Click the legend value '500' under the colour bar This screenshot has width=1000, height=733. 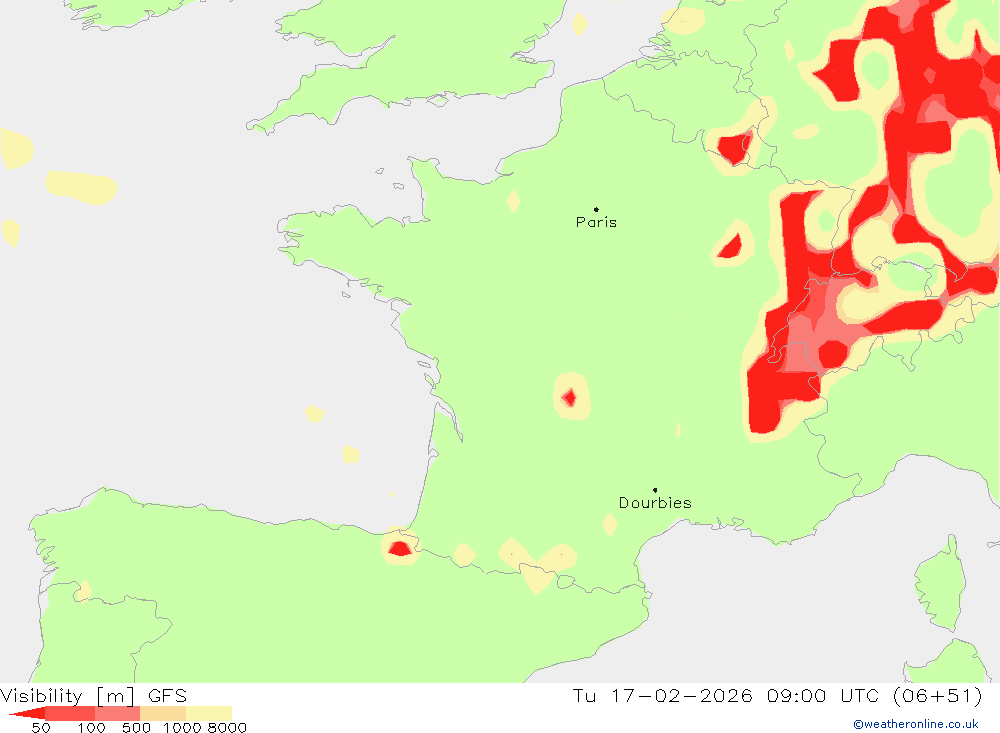[136, 728]
